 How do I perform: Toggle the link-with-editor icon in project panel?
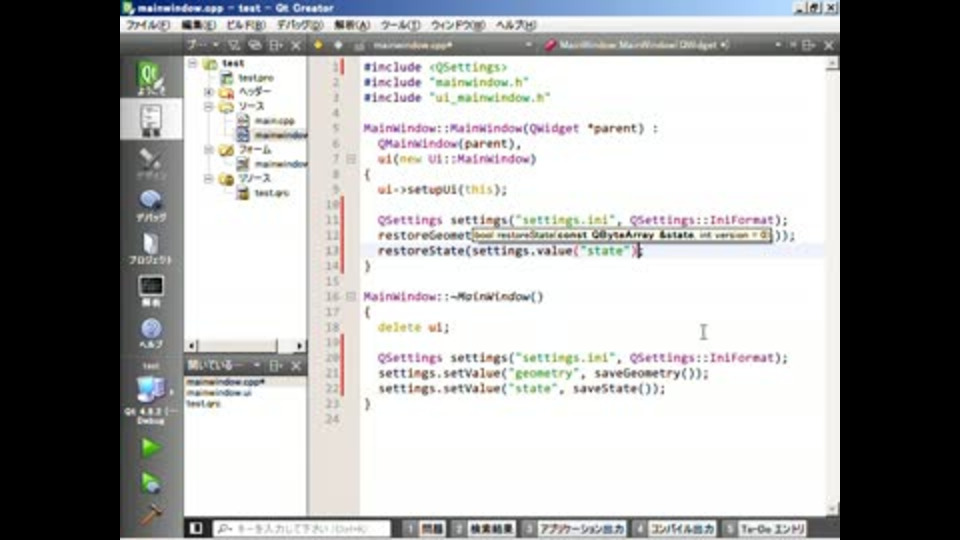point(254,45)
